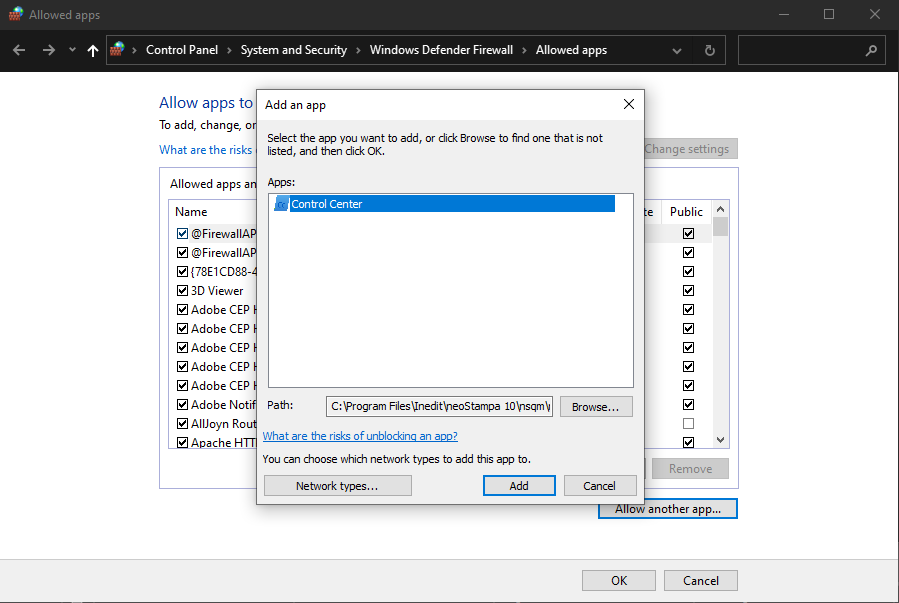This screenshot has height=603, width=899.
Task: Close the Add an app dialog
Action: click(x=629, y=104)
